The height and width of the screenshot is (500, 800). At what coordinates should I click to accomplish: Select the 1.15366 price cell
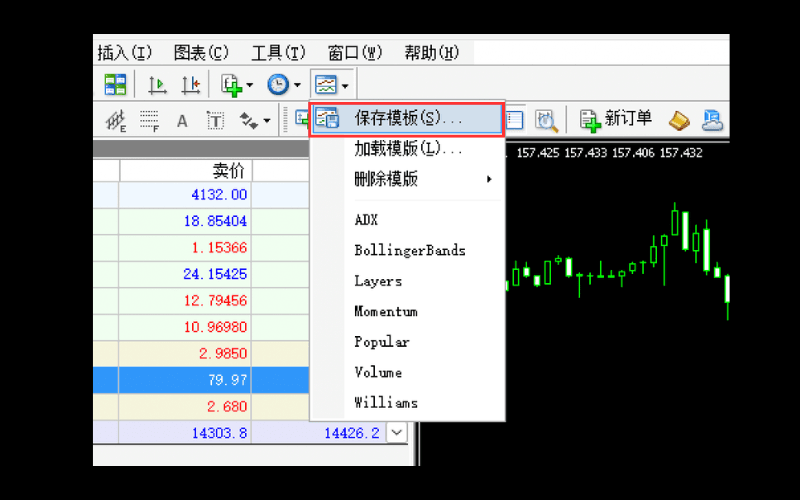186,247
